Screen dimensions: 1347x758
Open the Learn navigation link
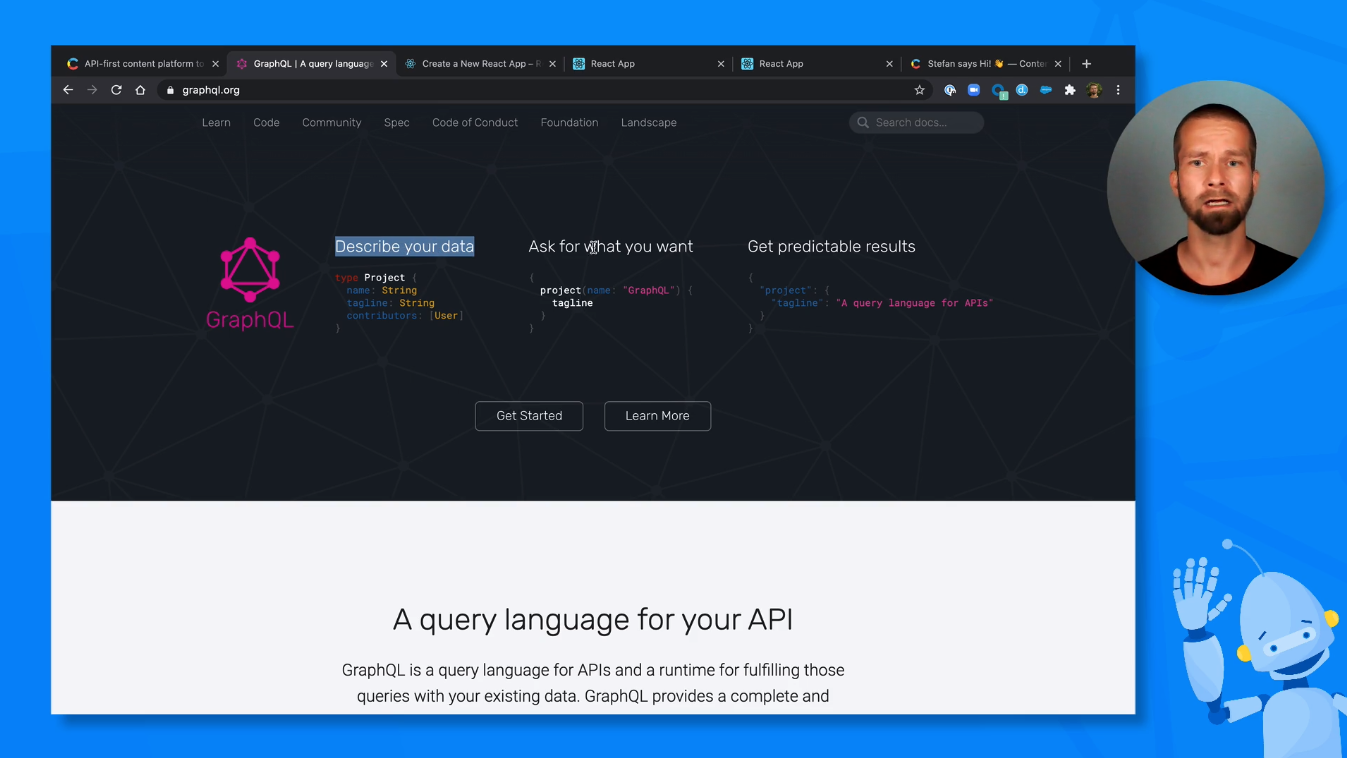point(216,123)
